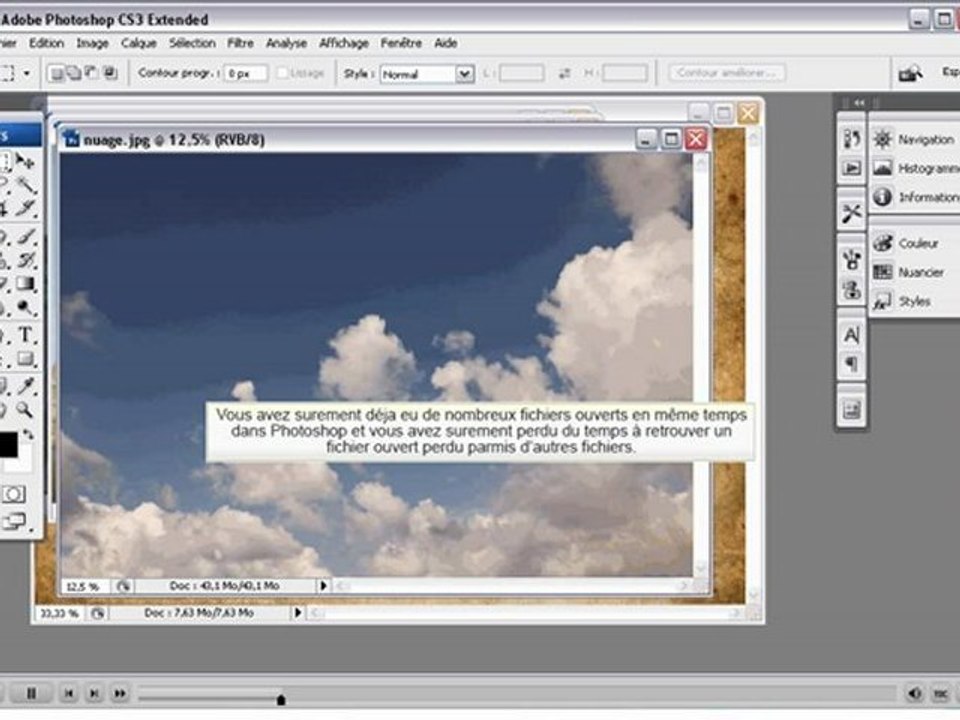Select the Burn tool
This screenshot has width=960, height=720.
tap(25, 307)
